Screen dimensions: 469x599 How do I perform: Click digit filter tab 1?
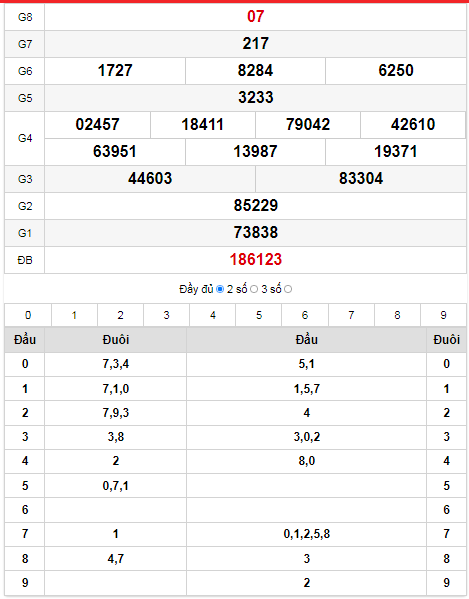tap(74, 315)
